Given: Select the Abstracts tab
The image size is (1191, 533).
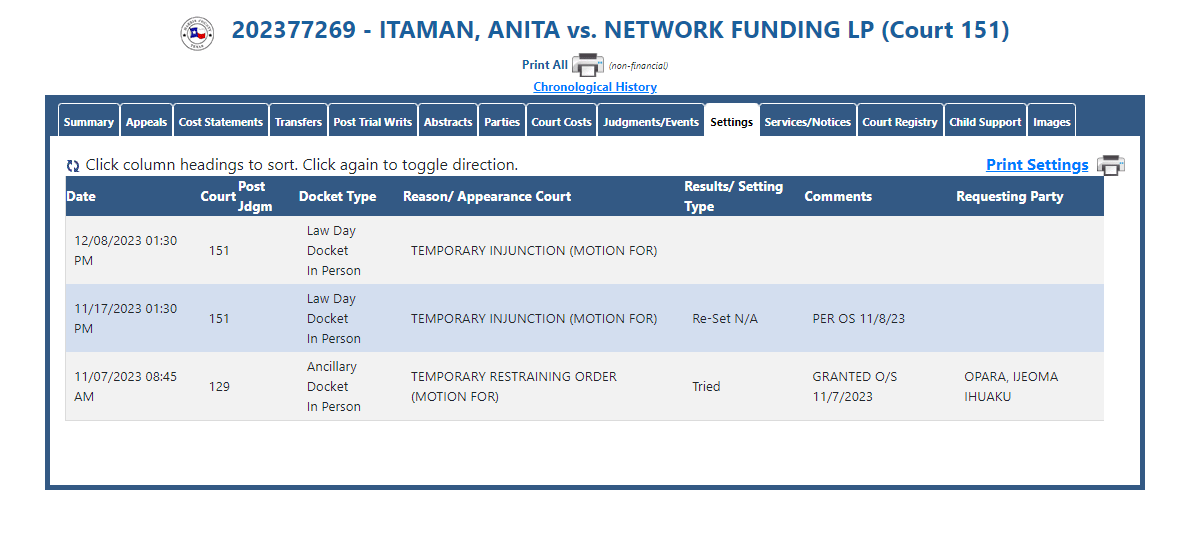Looking at the screenshot, I should [448, 121].
